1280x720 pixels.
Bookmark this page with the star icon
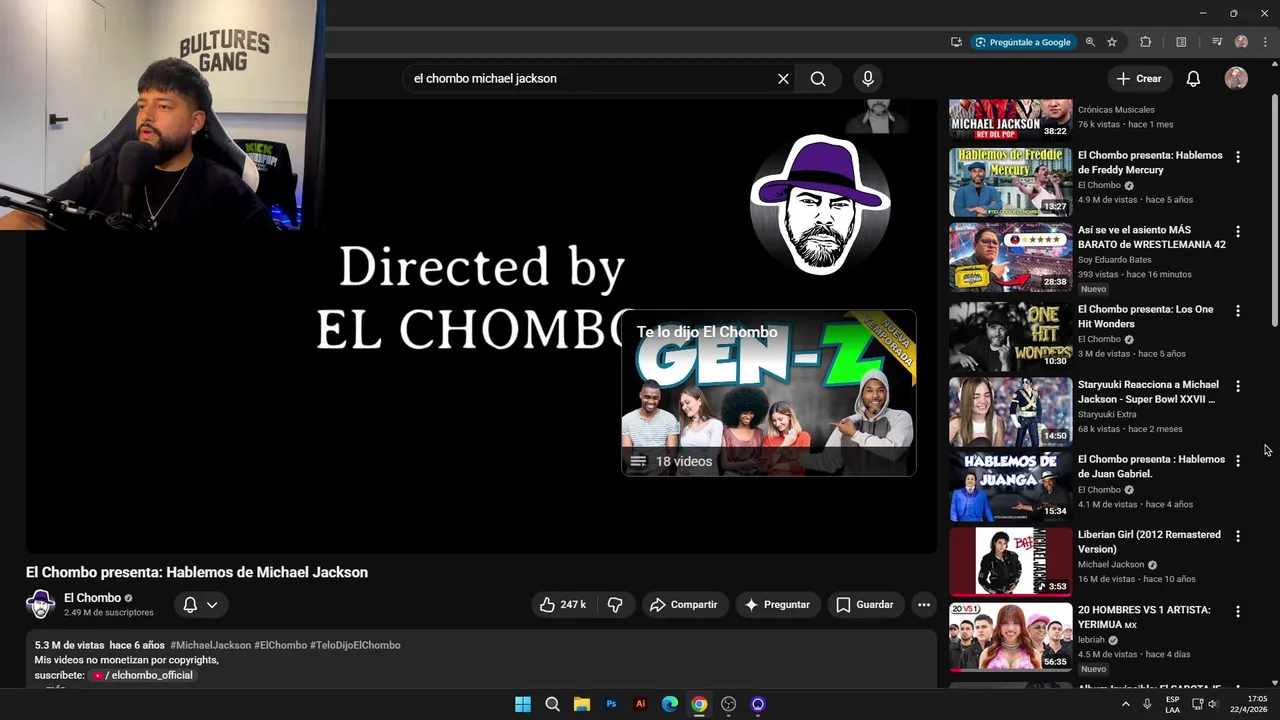(1112, 42)
